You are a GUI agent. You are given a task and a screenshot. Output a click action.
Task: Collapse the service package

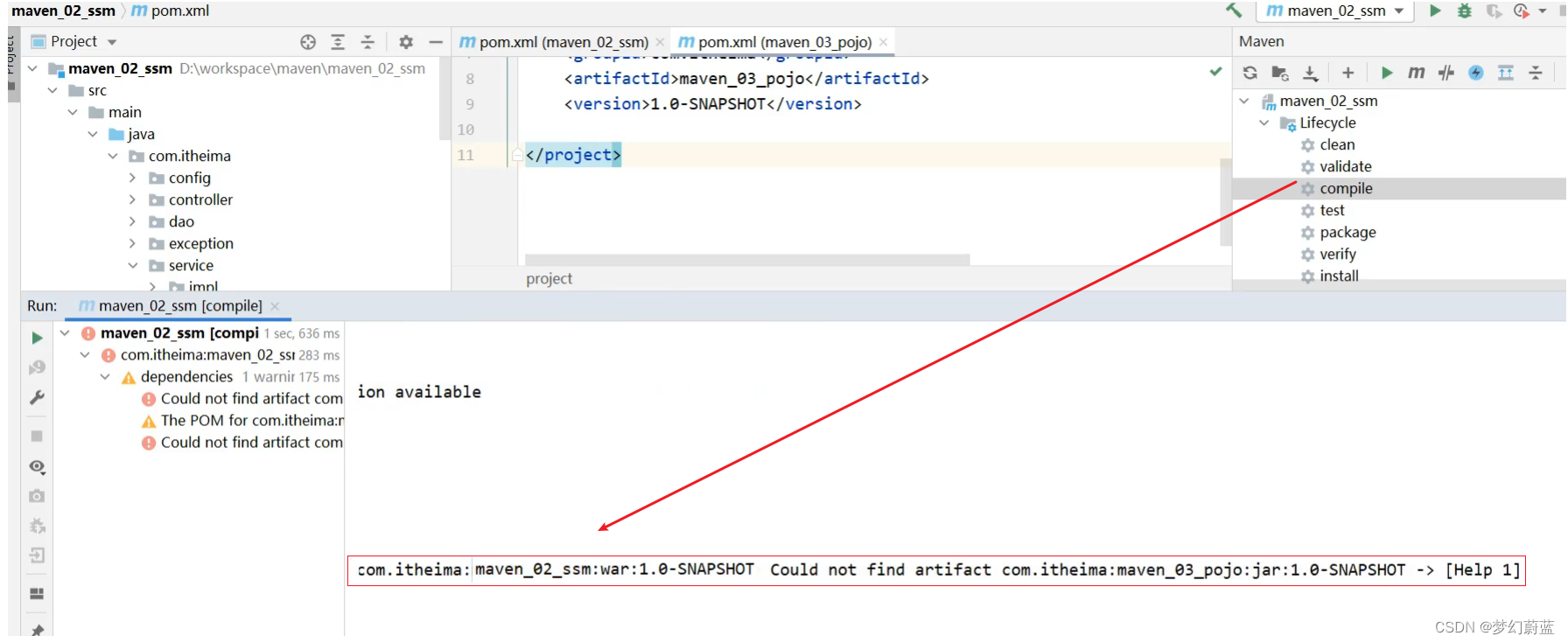pyautogui.click(x=133, y=265)
